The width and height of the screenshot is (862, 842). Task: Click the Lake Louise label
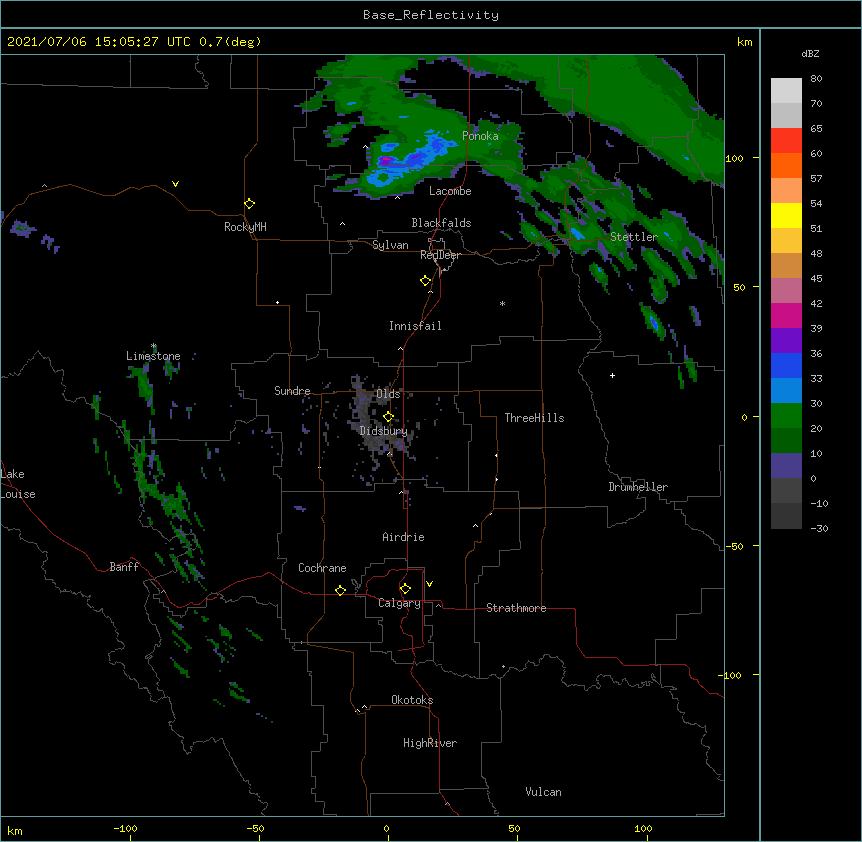click(16, 484)
